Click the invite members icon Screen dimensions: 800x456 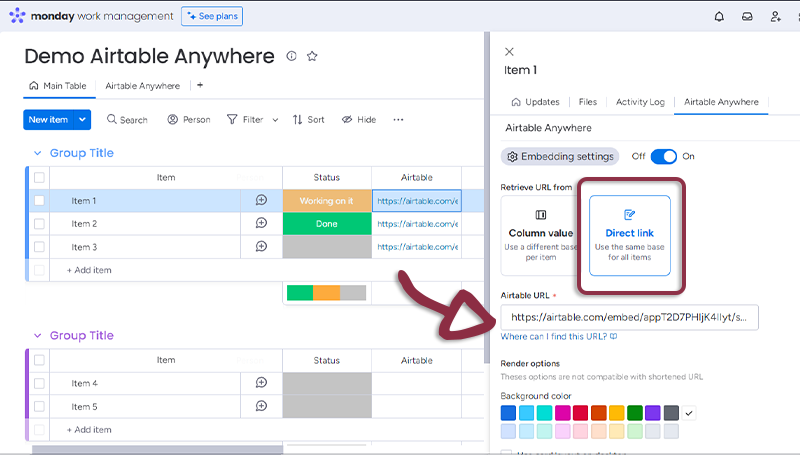pyautogui.click(x=776, y=16)
